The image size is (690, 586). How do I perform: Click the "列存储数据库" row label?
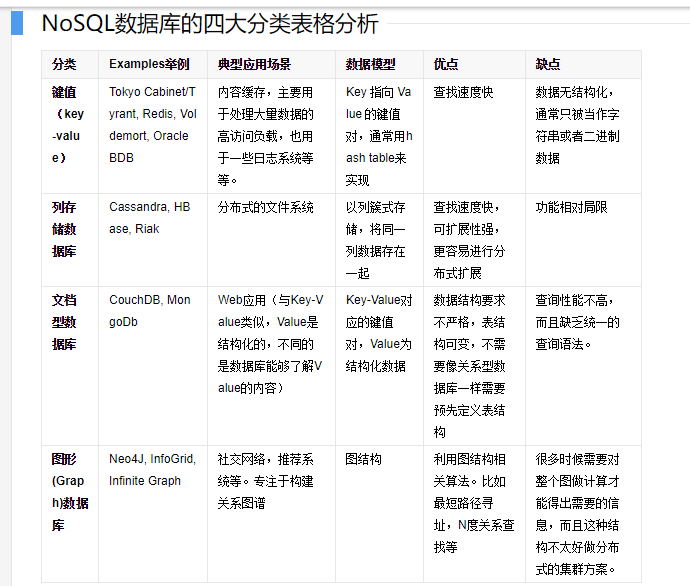(x=64, y=229)
